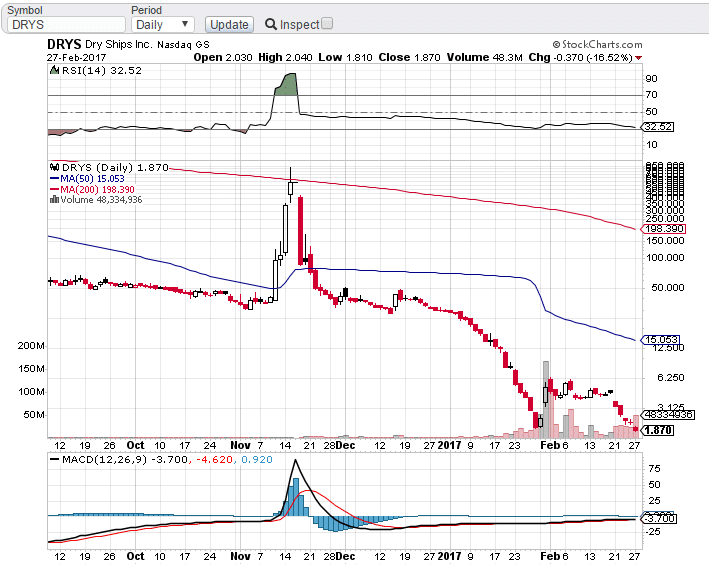709x571 pixels.
Task: Click the 198.390 red price tag on axis
Action: [663, 229]
